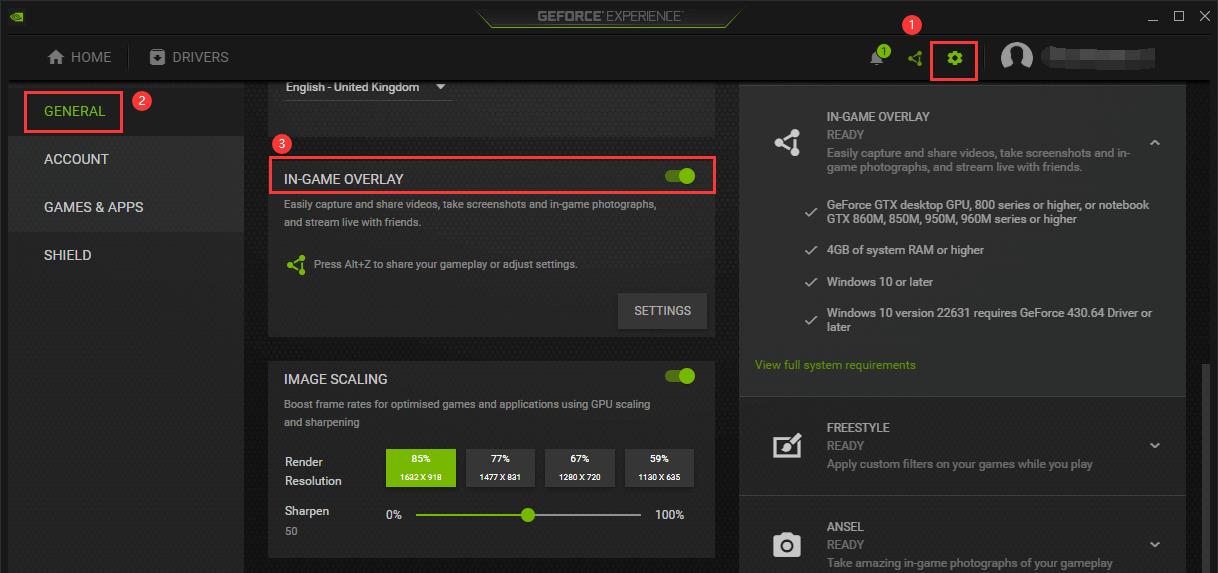Image resolution: width=1218 pixels, height=573 pixels.
Task: Open View full system requirements link
Action: coord(835,365)
